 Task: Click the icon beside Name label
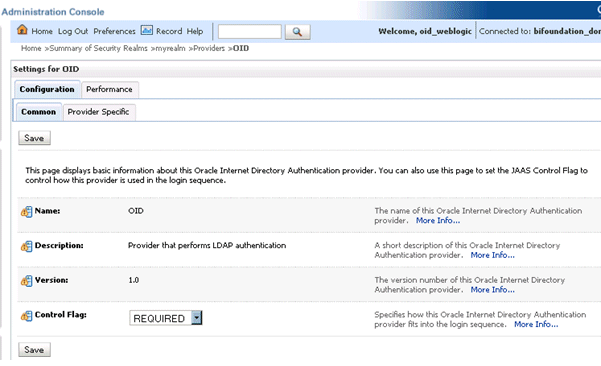point(26,211)
